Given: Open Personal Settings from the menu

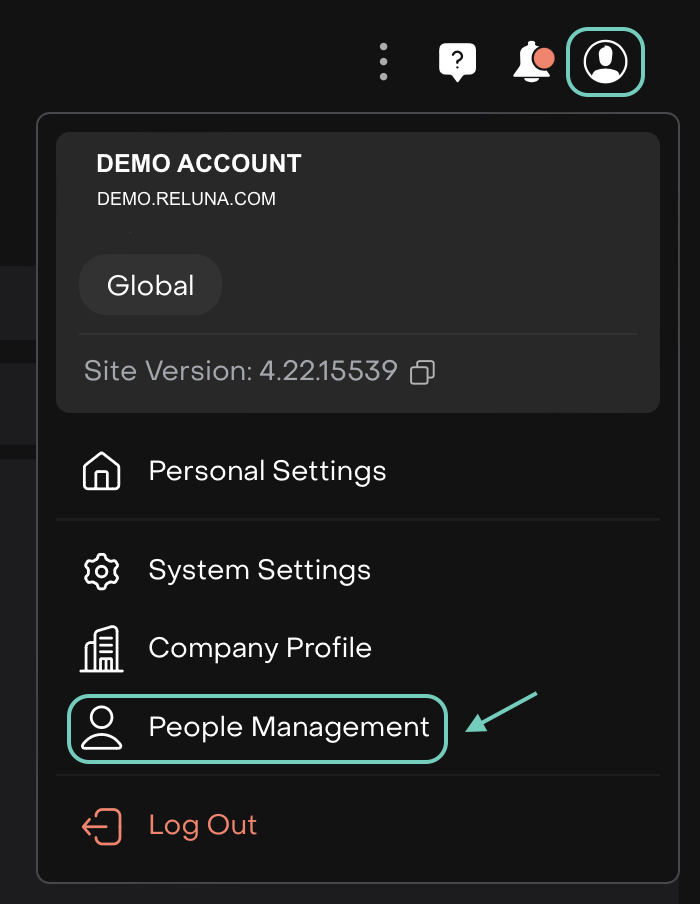Looking at the screenshot, I should click(x=267, y=471).
